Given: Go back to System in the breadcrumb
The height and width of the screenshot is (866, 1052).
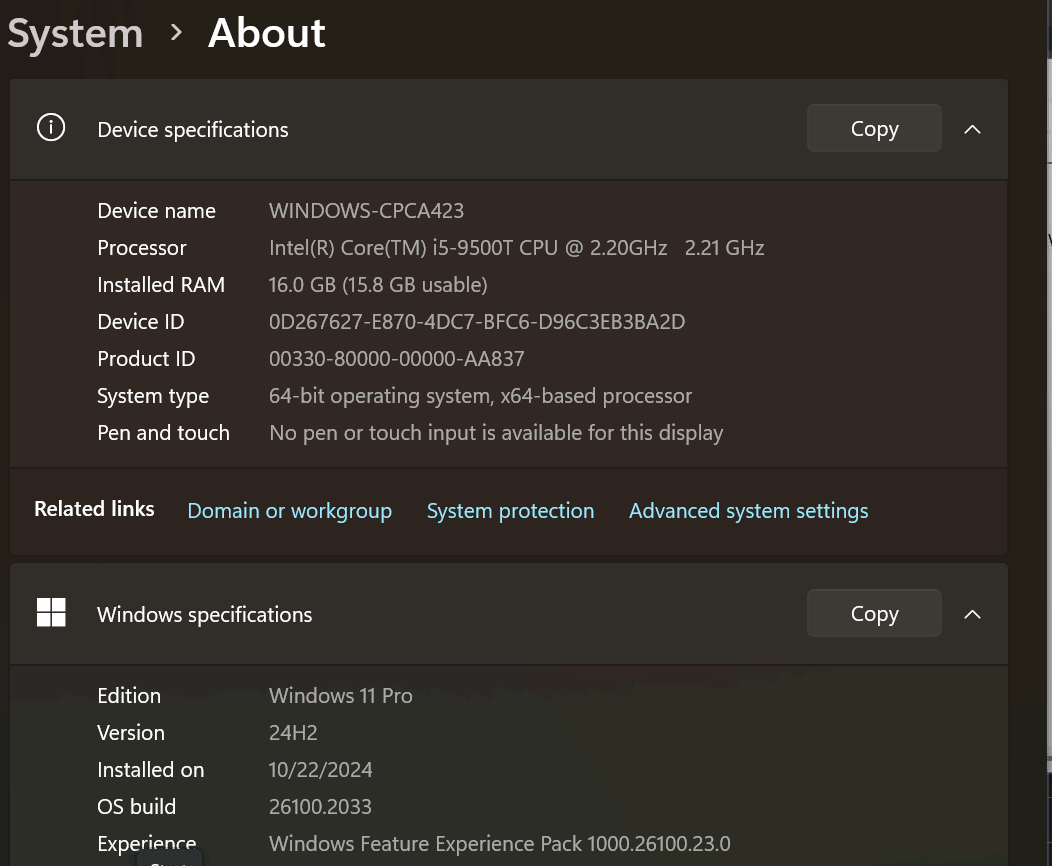Looking at the screenshot, I should click(75, 34).
